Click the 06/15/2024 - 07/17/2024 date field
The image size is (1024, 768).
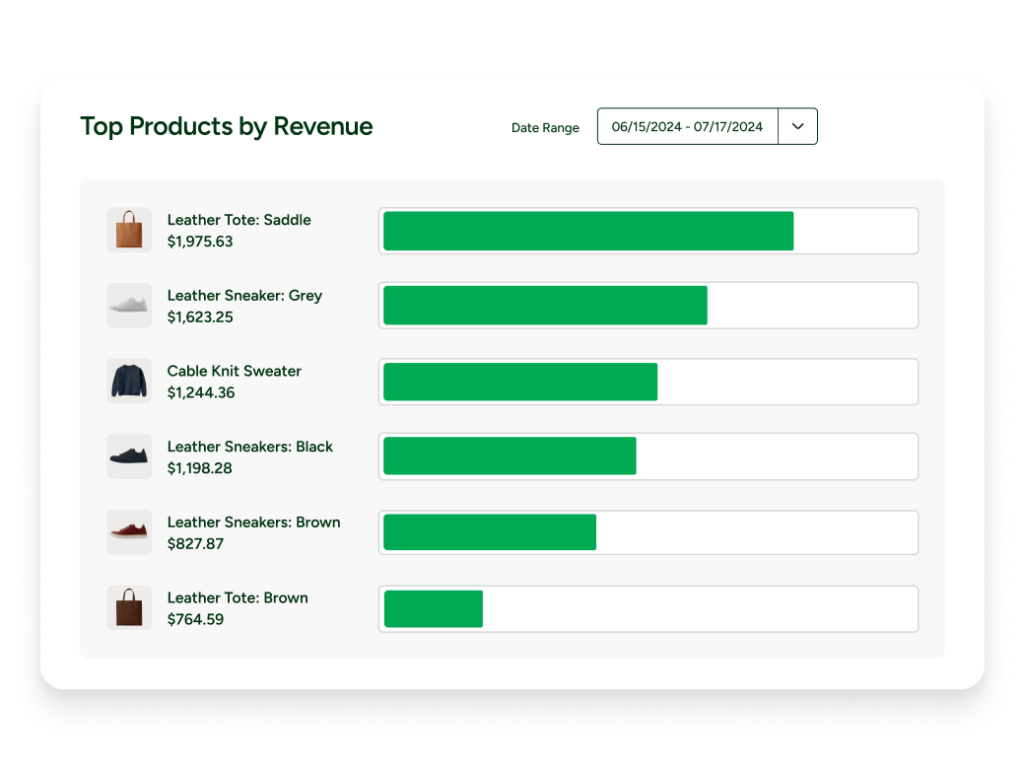point(687,127)
